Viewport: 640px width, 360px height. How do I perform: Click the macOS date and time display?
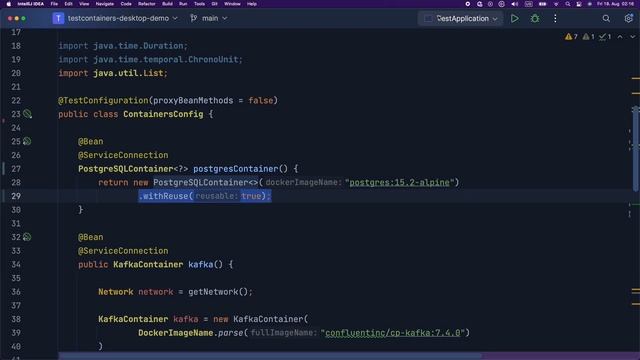coord(616,4)
